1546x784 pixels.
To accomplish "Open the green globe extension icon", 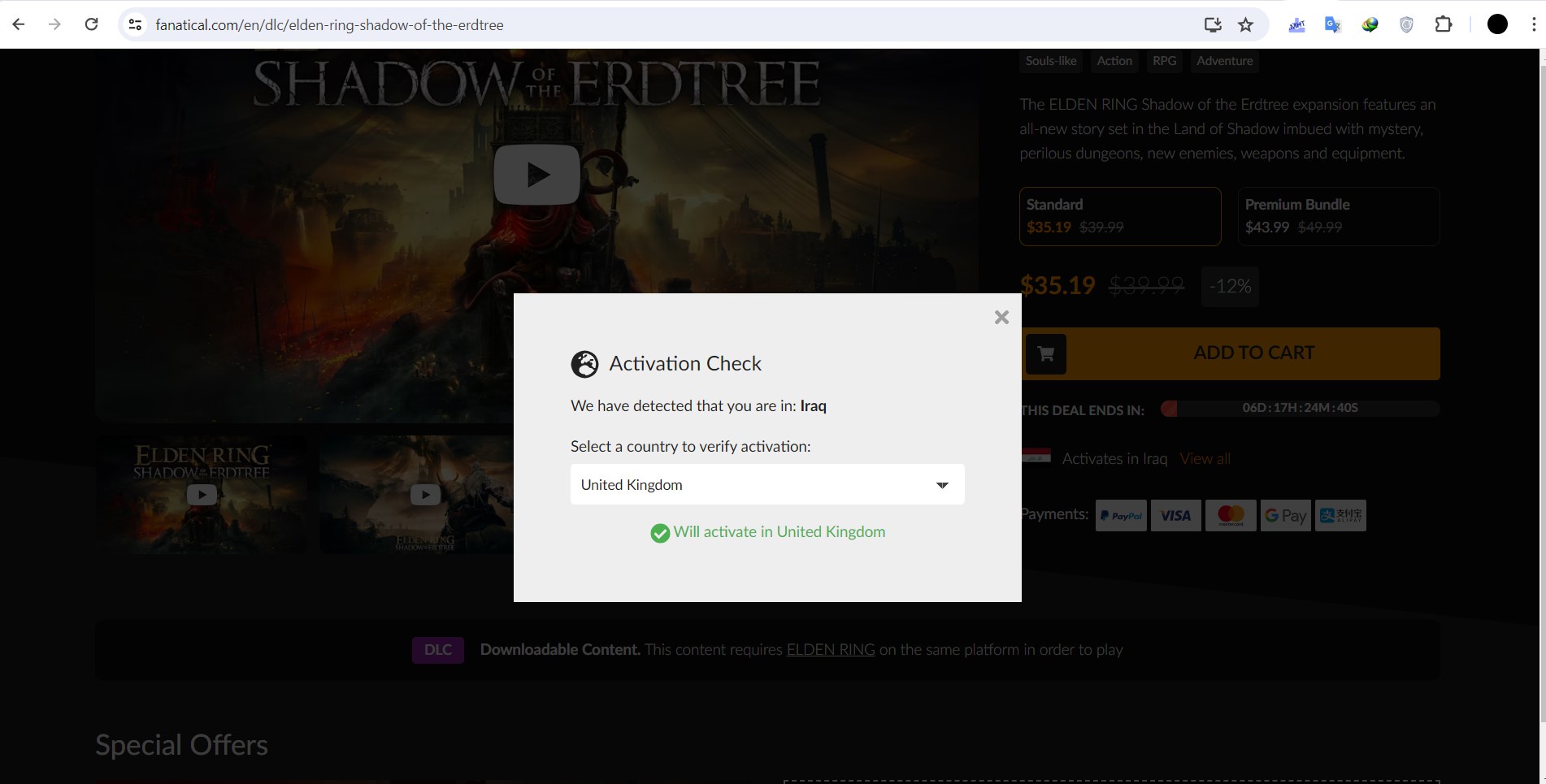I will tap(1370, 24).
